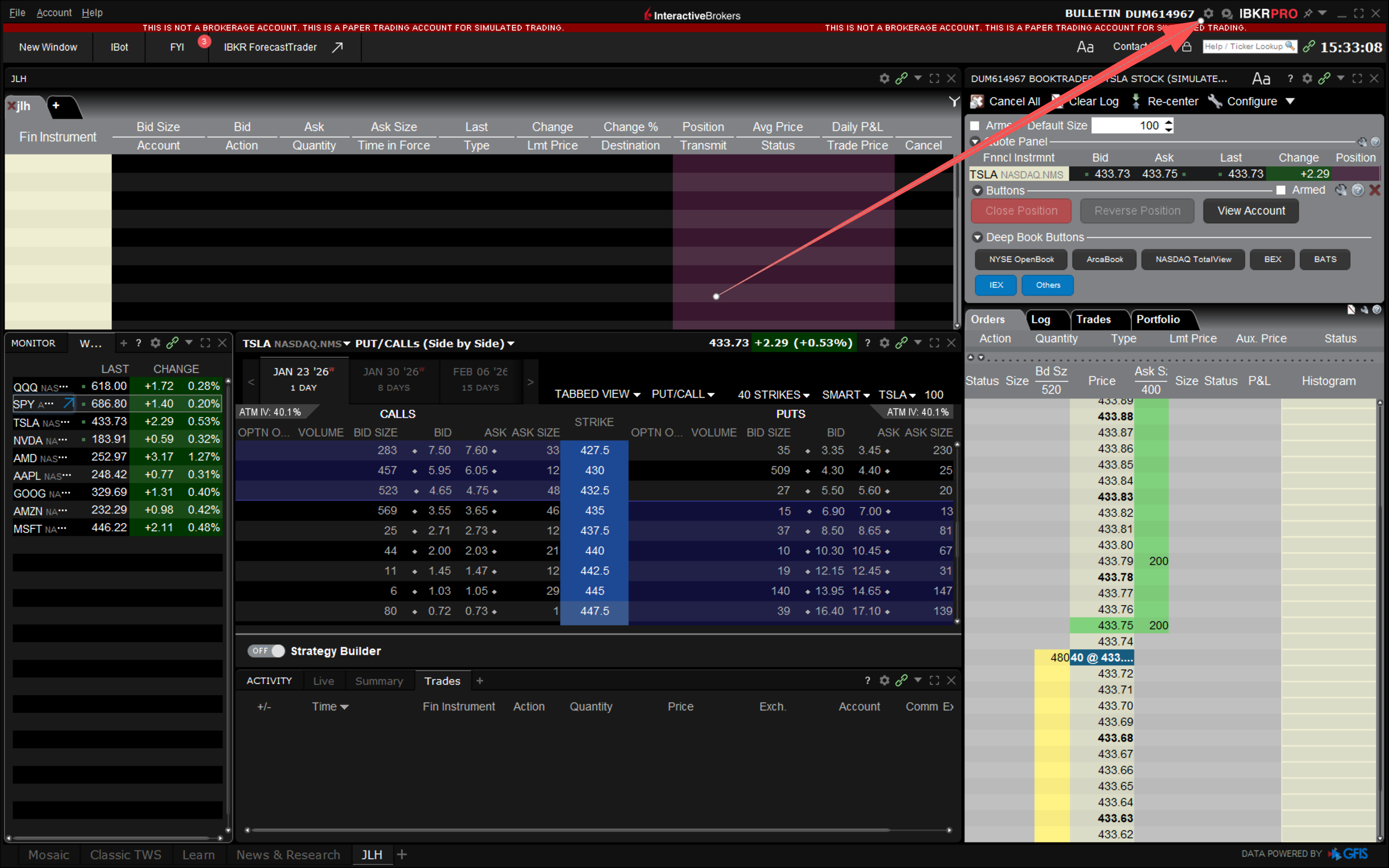Click the font size Aa icon in toolbar

(1085, 47)
